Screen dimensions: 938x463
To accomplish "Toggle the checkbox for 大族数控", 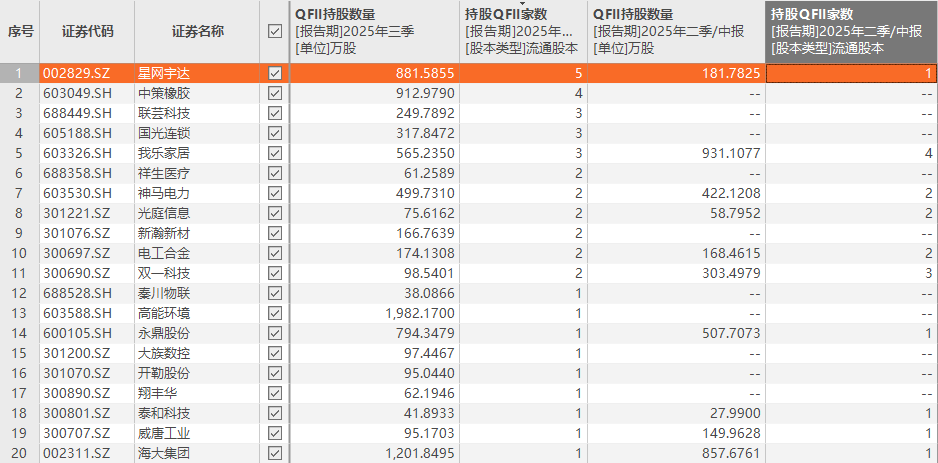I will click(275, 353).
